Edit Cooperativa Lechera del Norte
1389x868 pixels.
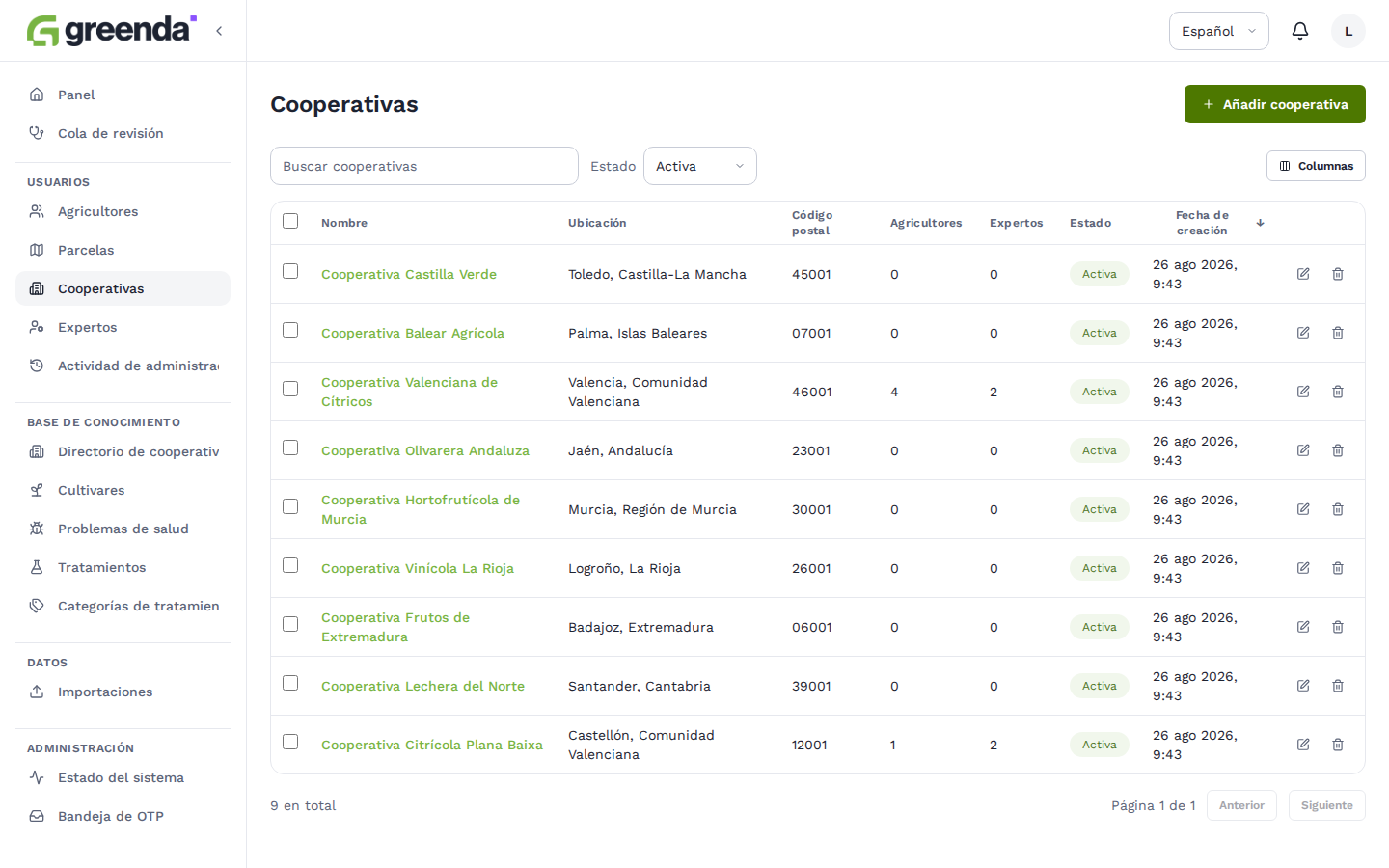(1303, 686)
